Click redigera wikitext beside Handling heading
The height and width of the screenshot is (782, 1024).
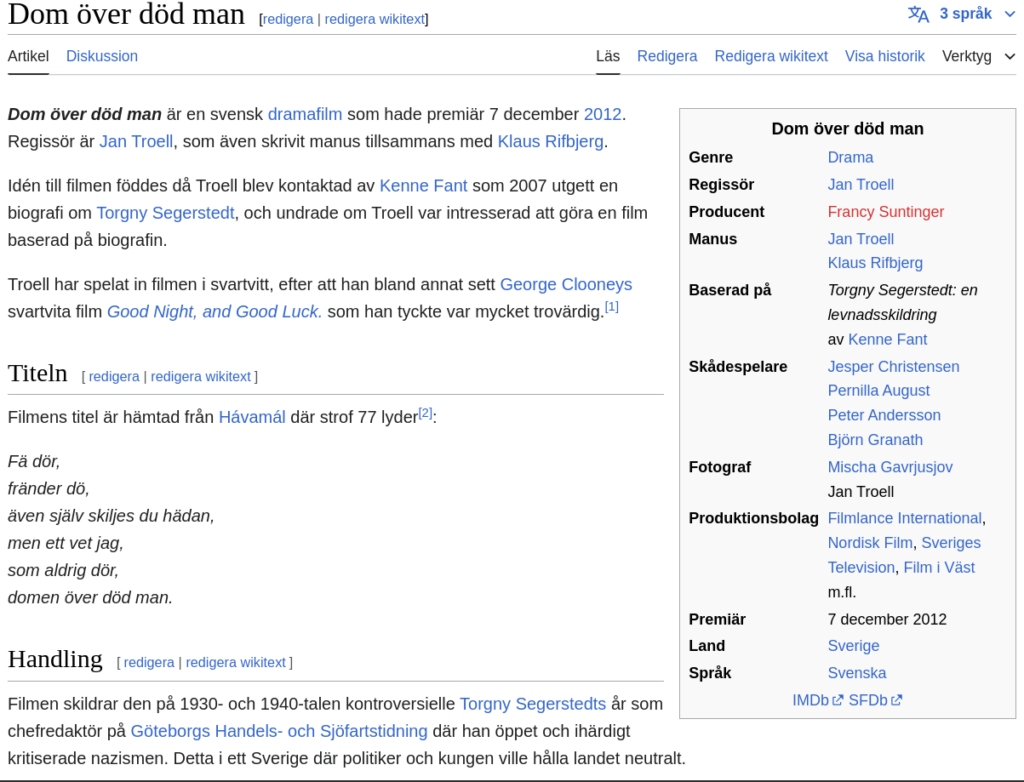(235, 662)
